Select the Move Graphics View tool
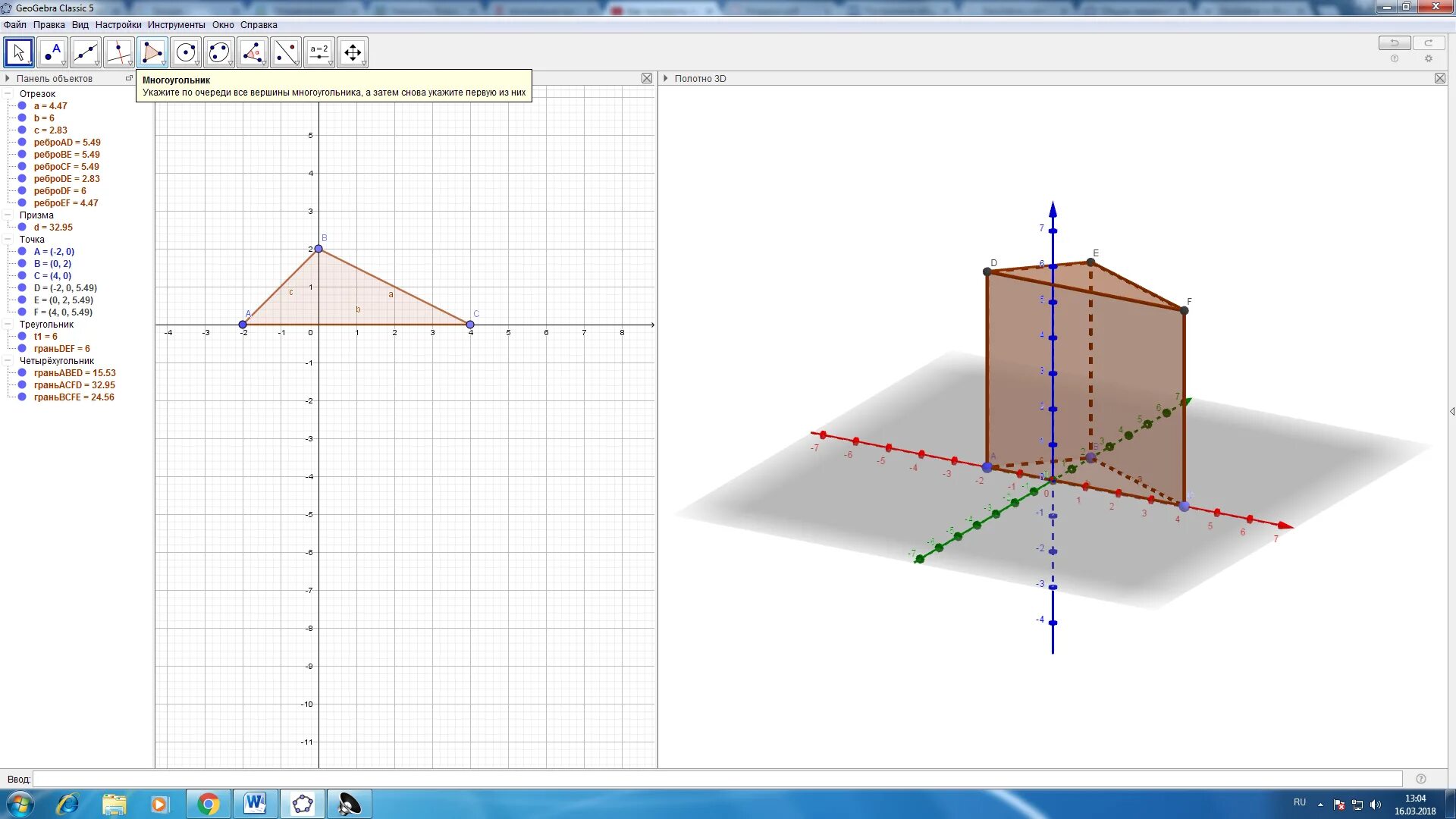The height and width of the screenshot is (819, 1456). click(x=353, y=52)
